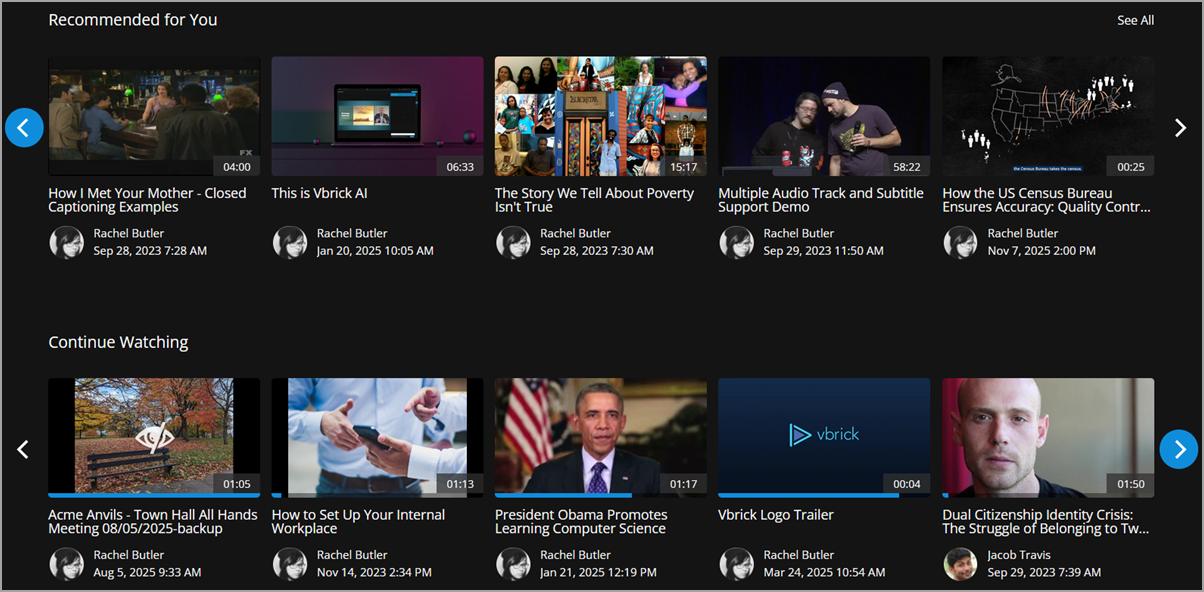Click title The Story We Tell About Poverty Isn't True
This screenshot has width=1204, height=592.
594,200
